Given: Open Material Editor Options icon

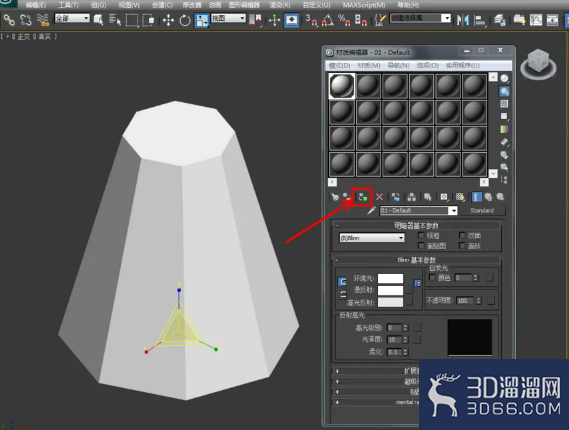Looking at the screenshot, I should (x=504, y=155).
